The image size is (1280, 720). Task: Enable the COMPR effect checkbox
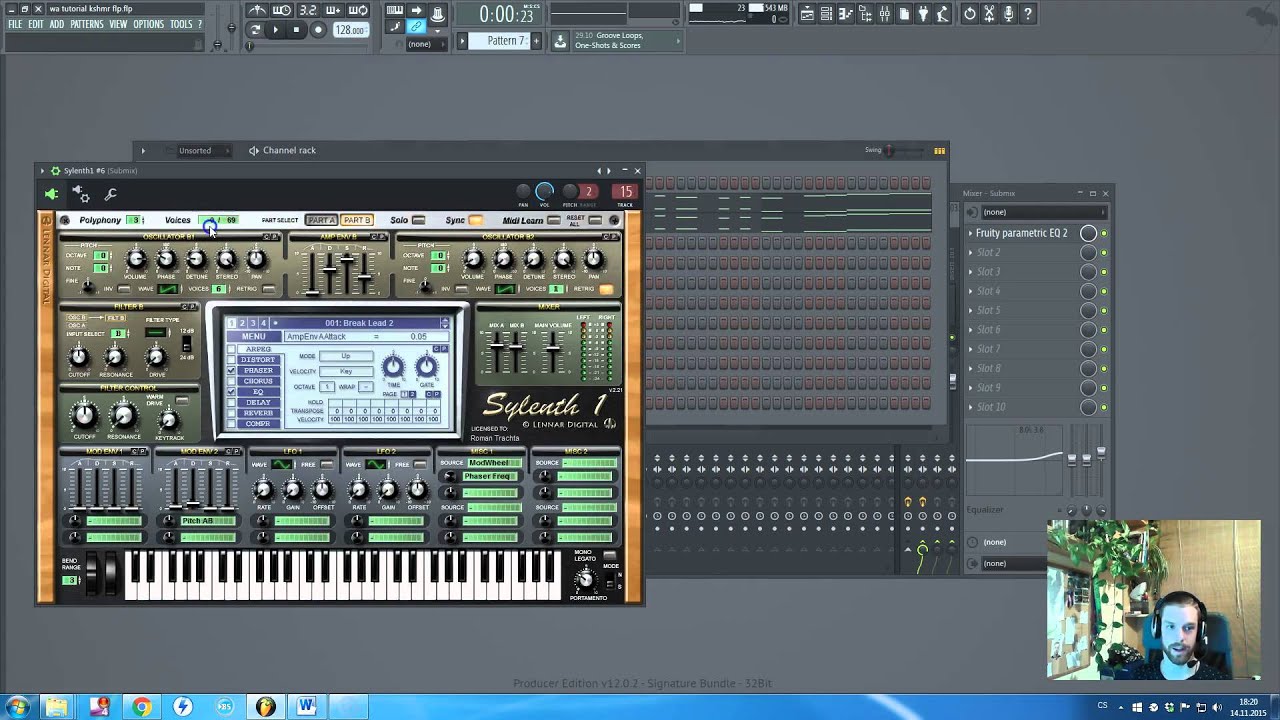232,424
